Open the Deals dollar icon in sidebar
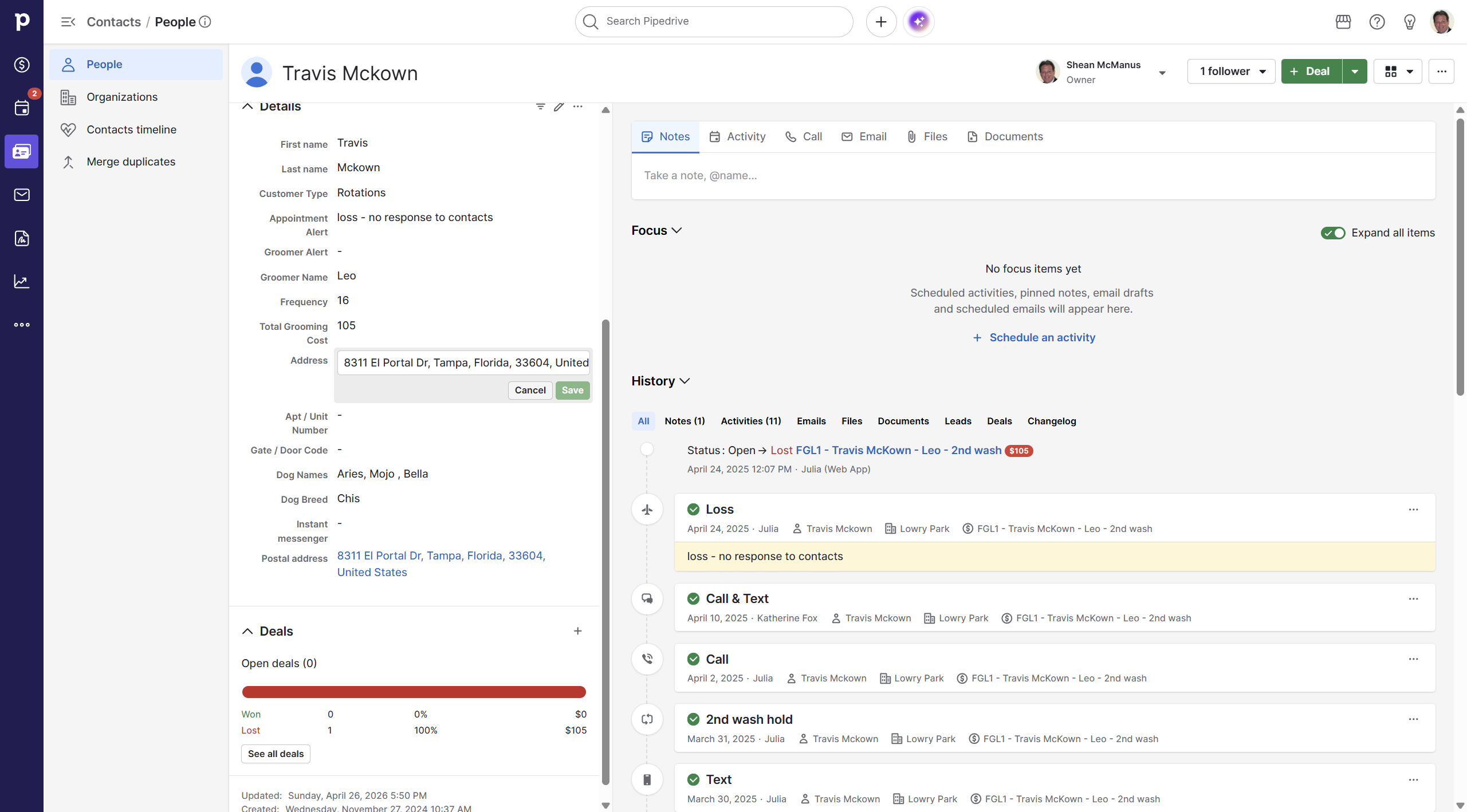 point(22,65)
